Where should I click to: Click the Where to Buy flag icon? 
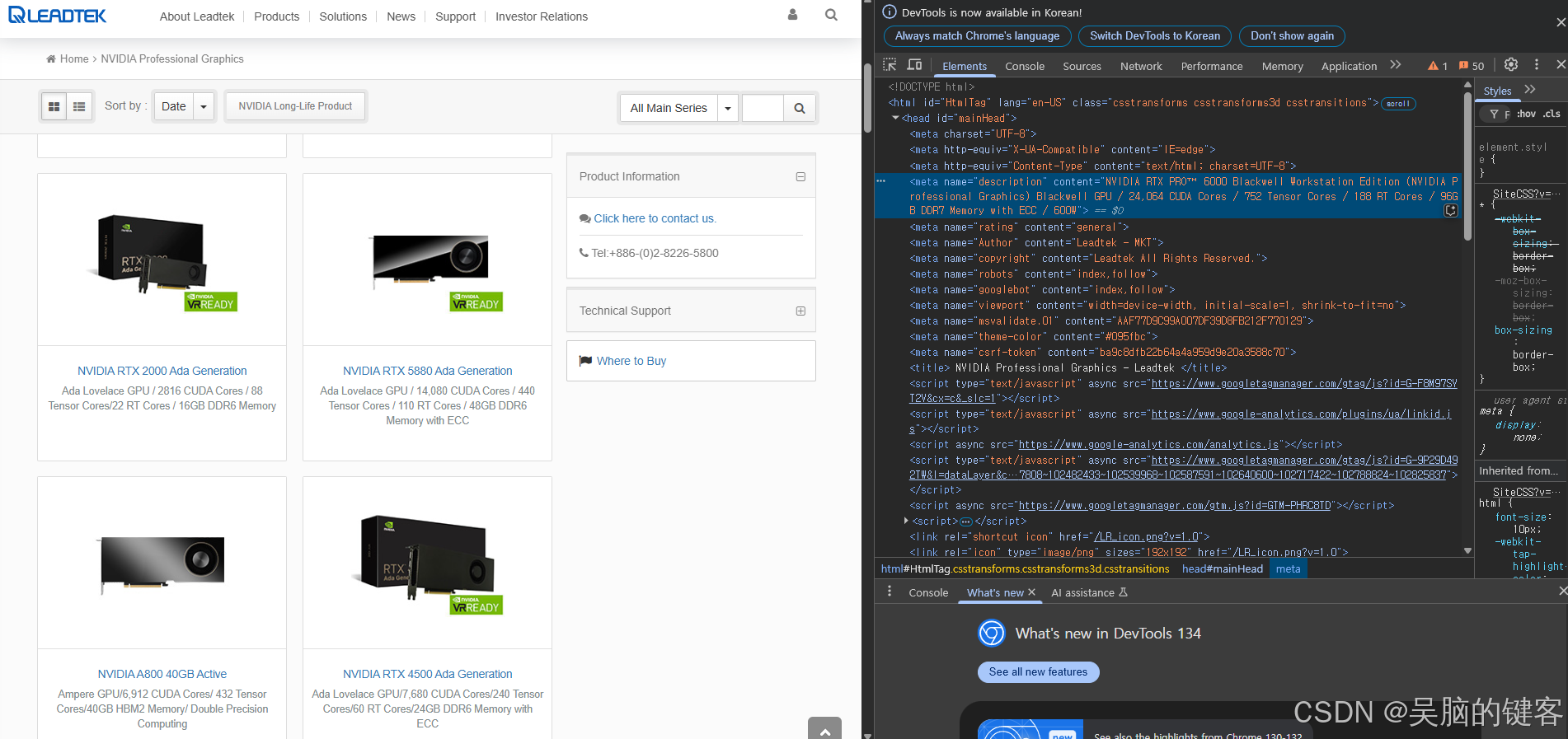[x=585, y=361]
